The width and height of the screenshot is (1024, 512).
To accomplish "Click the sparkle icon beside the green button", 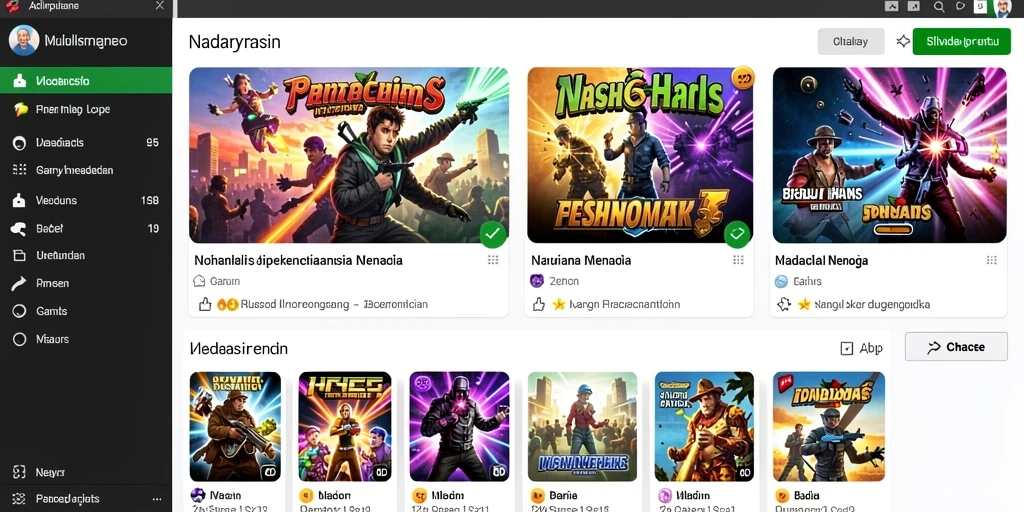I will click(903, 41).
